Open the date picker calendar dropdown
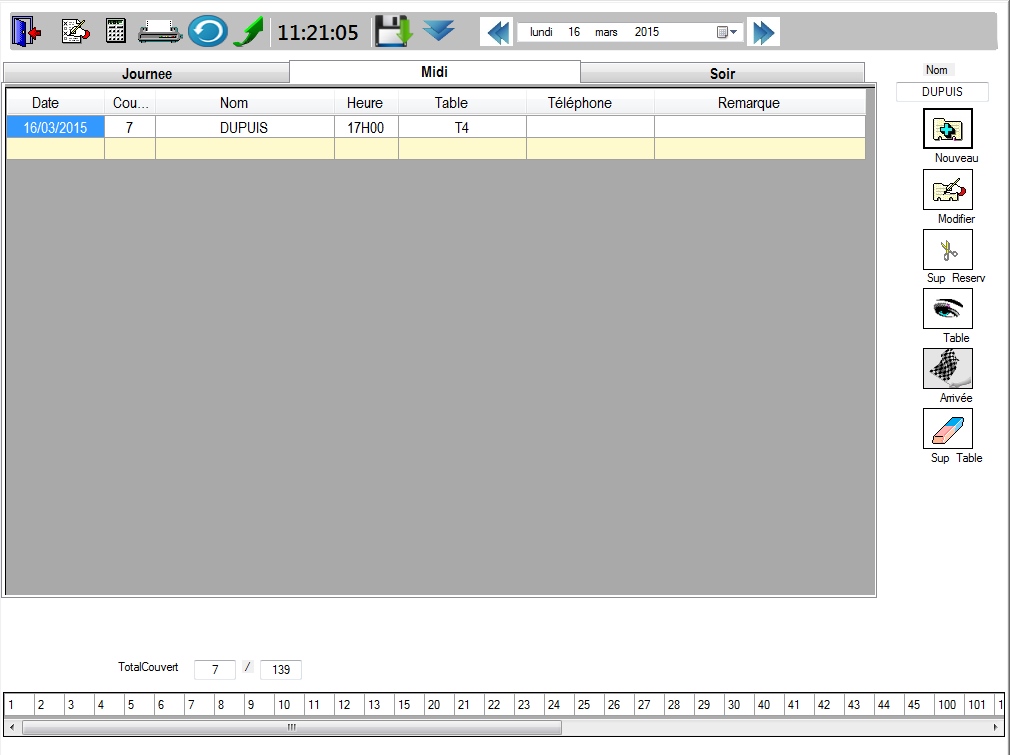Viewport: 1010px width, 755px height. click(x=727, y=32)
